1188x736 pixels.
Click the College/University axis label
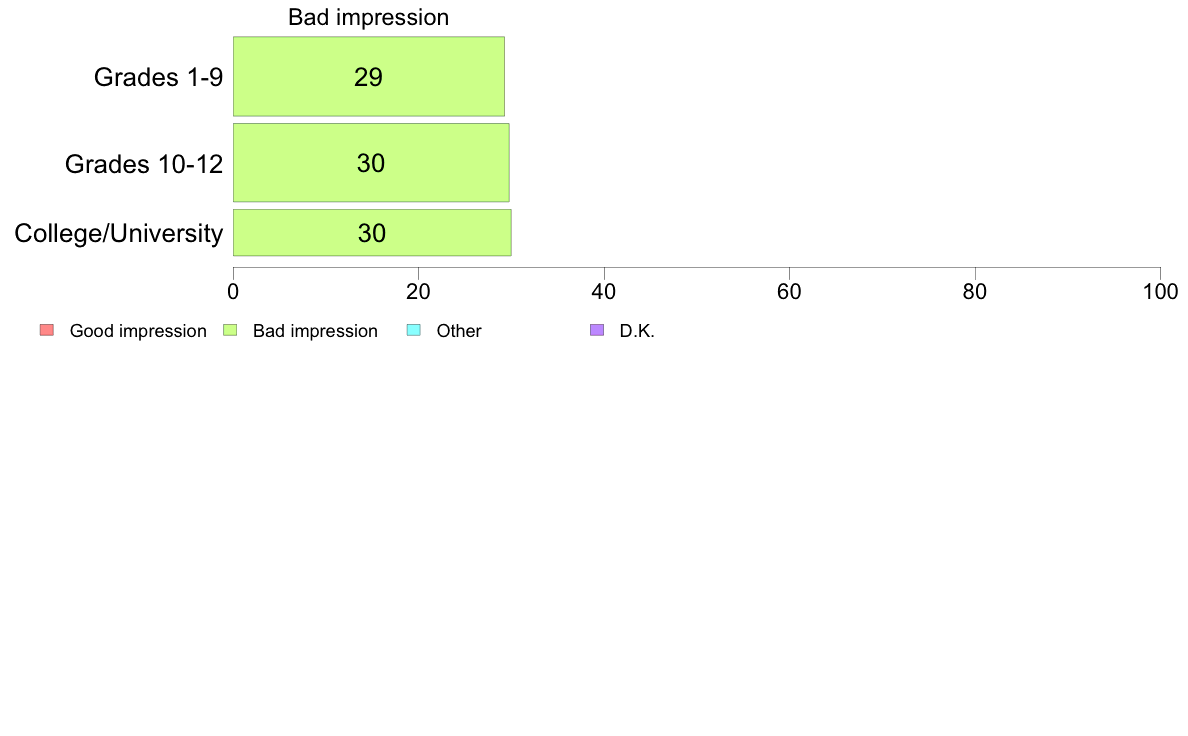coord(119,233)
